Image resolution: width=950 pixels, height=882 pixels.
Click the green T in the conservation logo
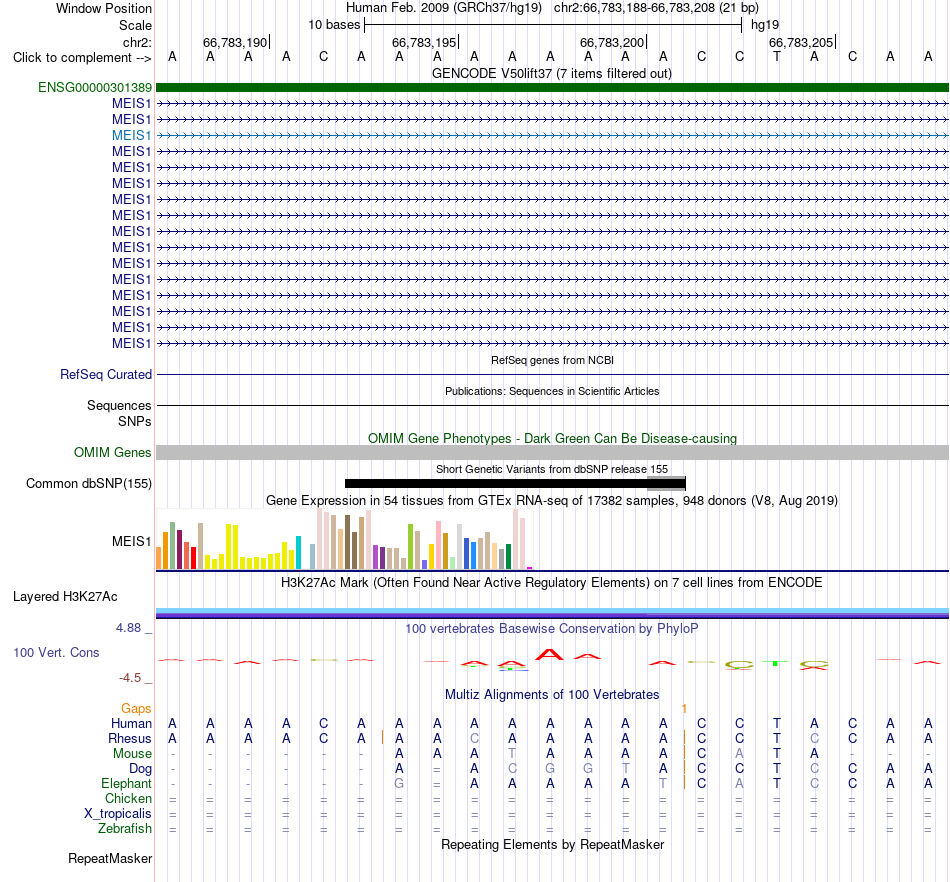[776, 663]
